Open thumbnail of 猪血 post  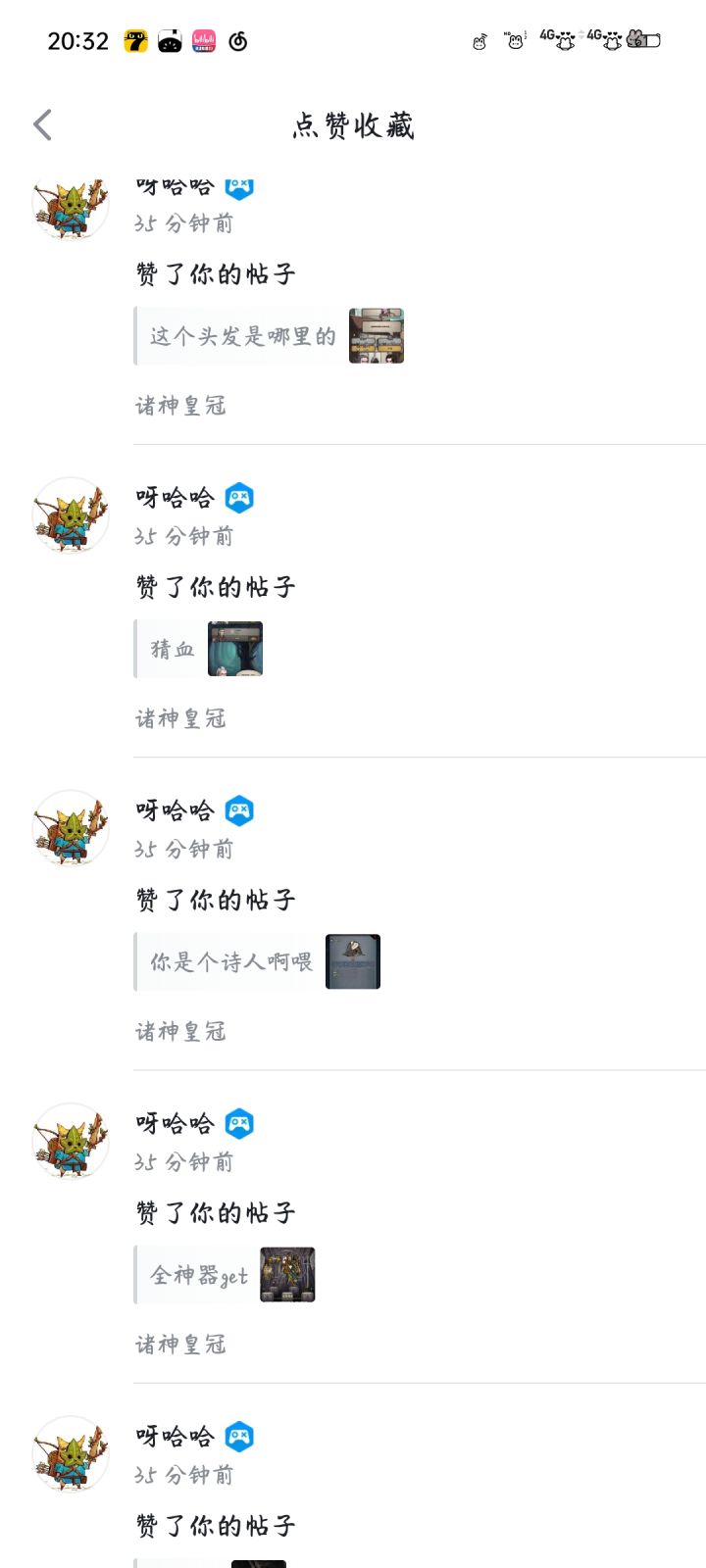coord(235,649)
